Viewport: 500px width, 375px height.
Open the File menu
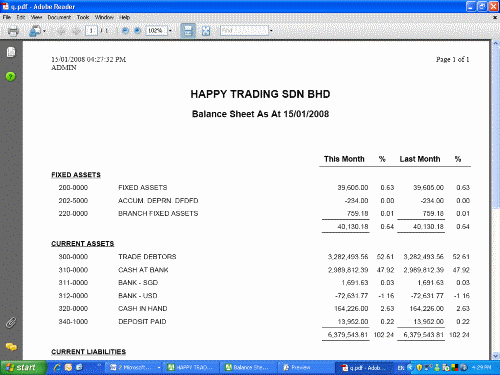(x=7, y=17)
